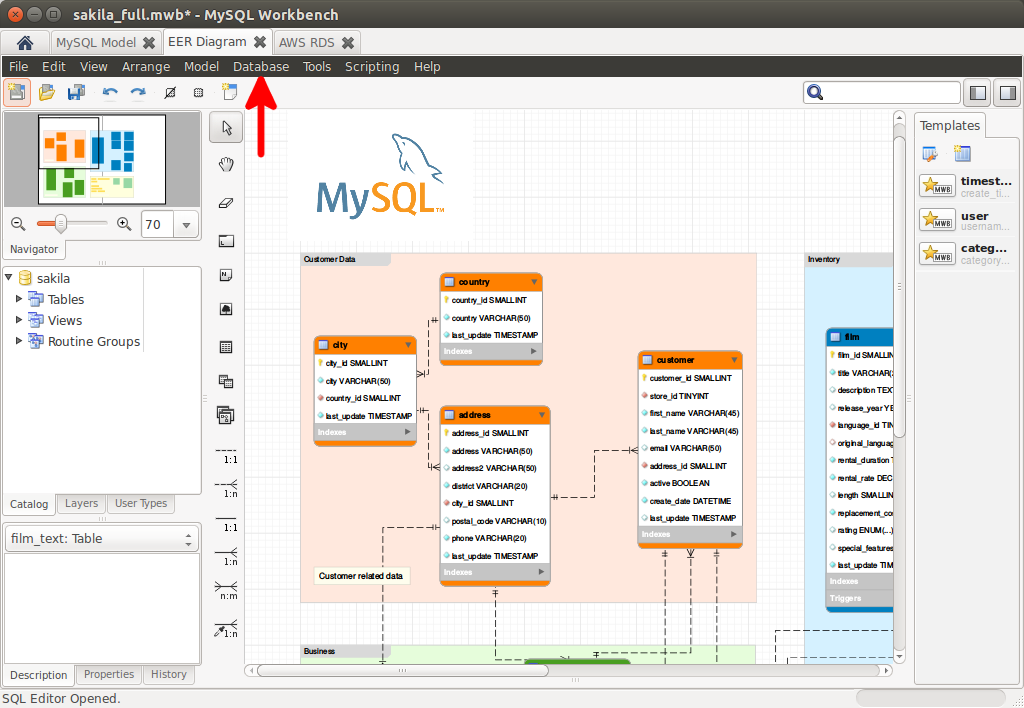
Task: Click the diagram navigator thumbnail
Action: [102, 159]
